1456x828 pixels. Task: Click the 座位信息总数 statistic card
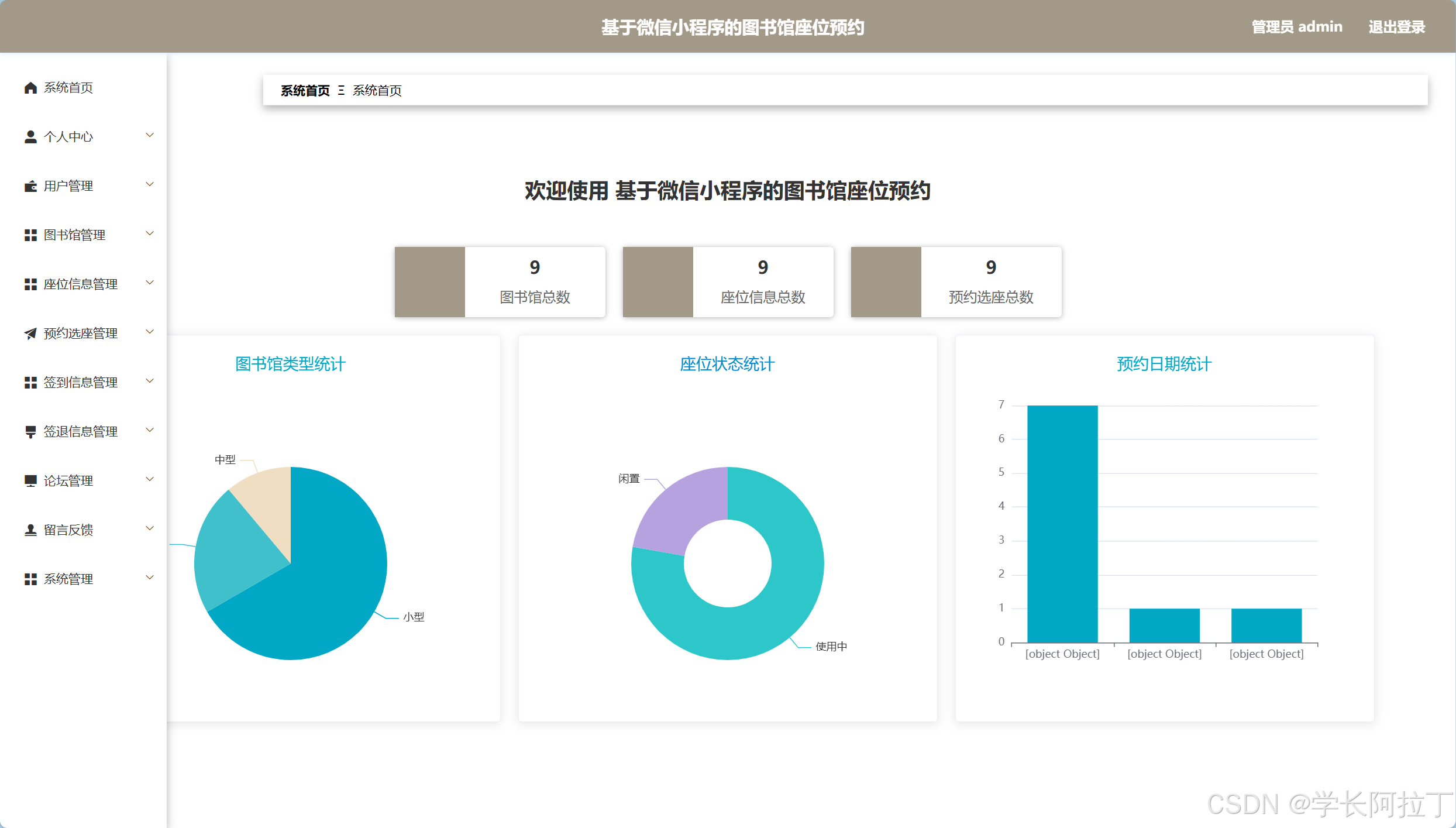(x=728, y=282)
